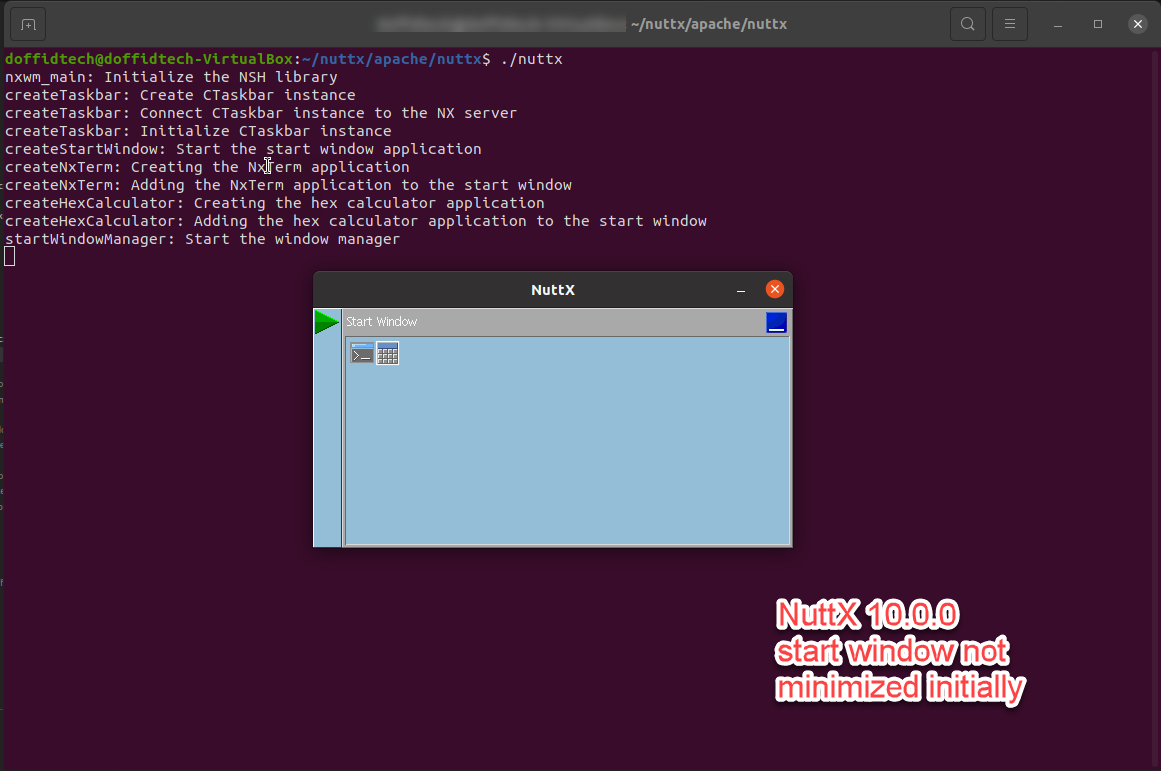Viewport: 1161px width, 771px height.
Task: Click the NuttX window title bar
Action: (x=552, y=290)
